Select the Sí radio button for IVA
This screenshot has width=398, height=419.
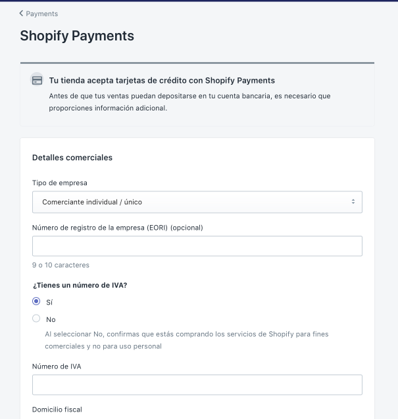click(36, 301)
